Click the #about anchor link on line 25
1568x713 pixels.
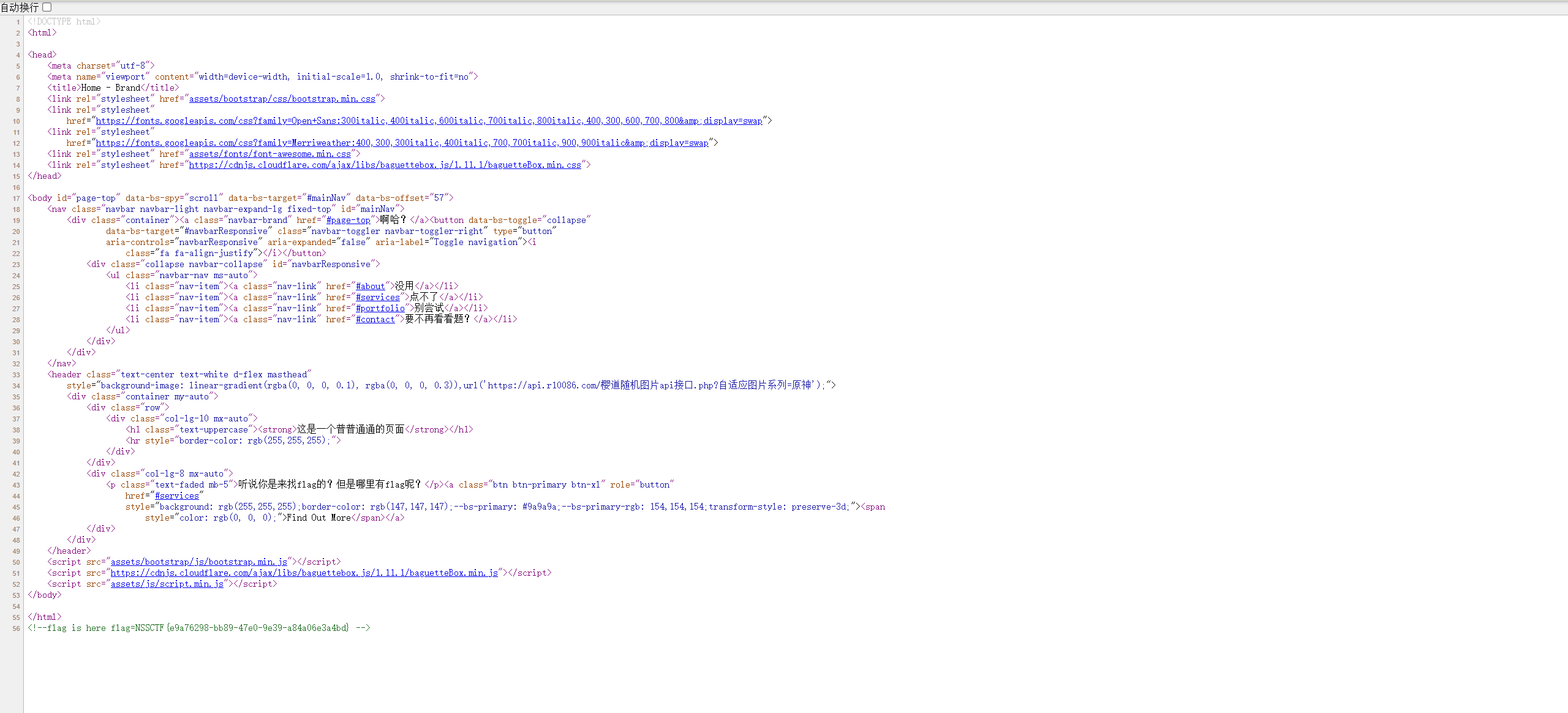(369, 286)
